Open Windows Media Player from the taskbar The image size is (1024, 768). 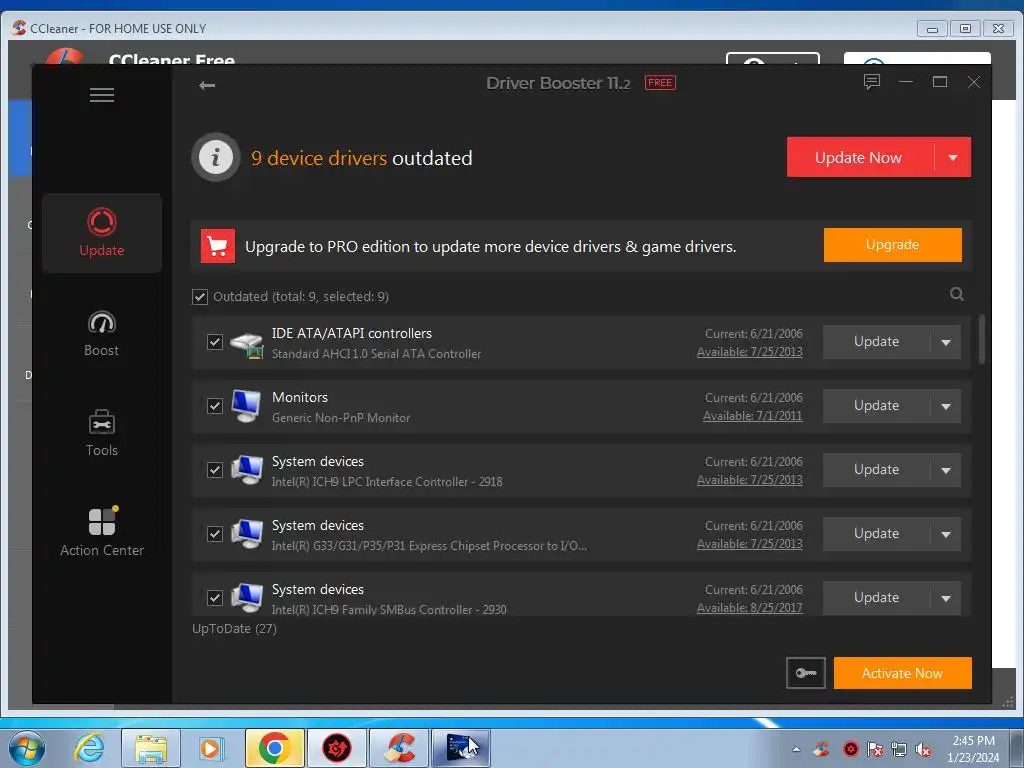211,748
